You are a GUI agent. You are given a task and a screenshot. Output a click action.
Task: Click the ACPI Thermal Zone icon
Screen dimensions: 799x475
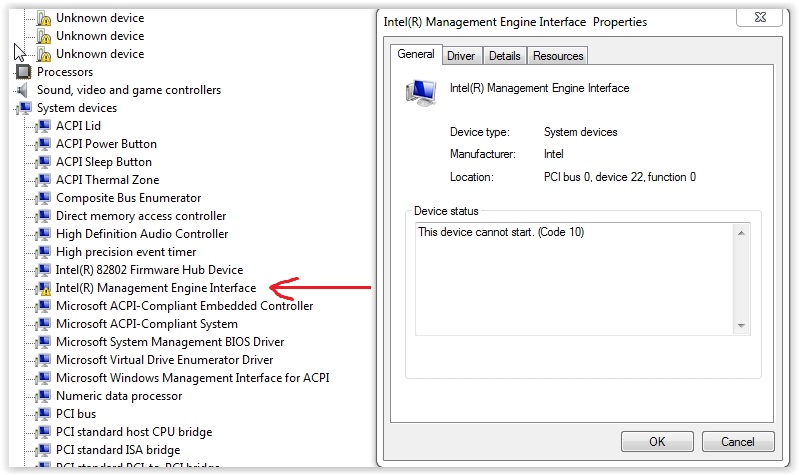pyautogui.click(x=44, y=180)
